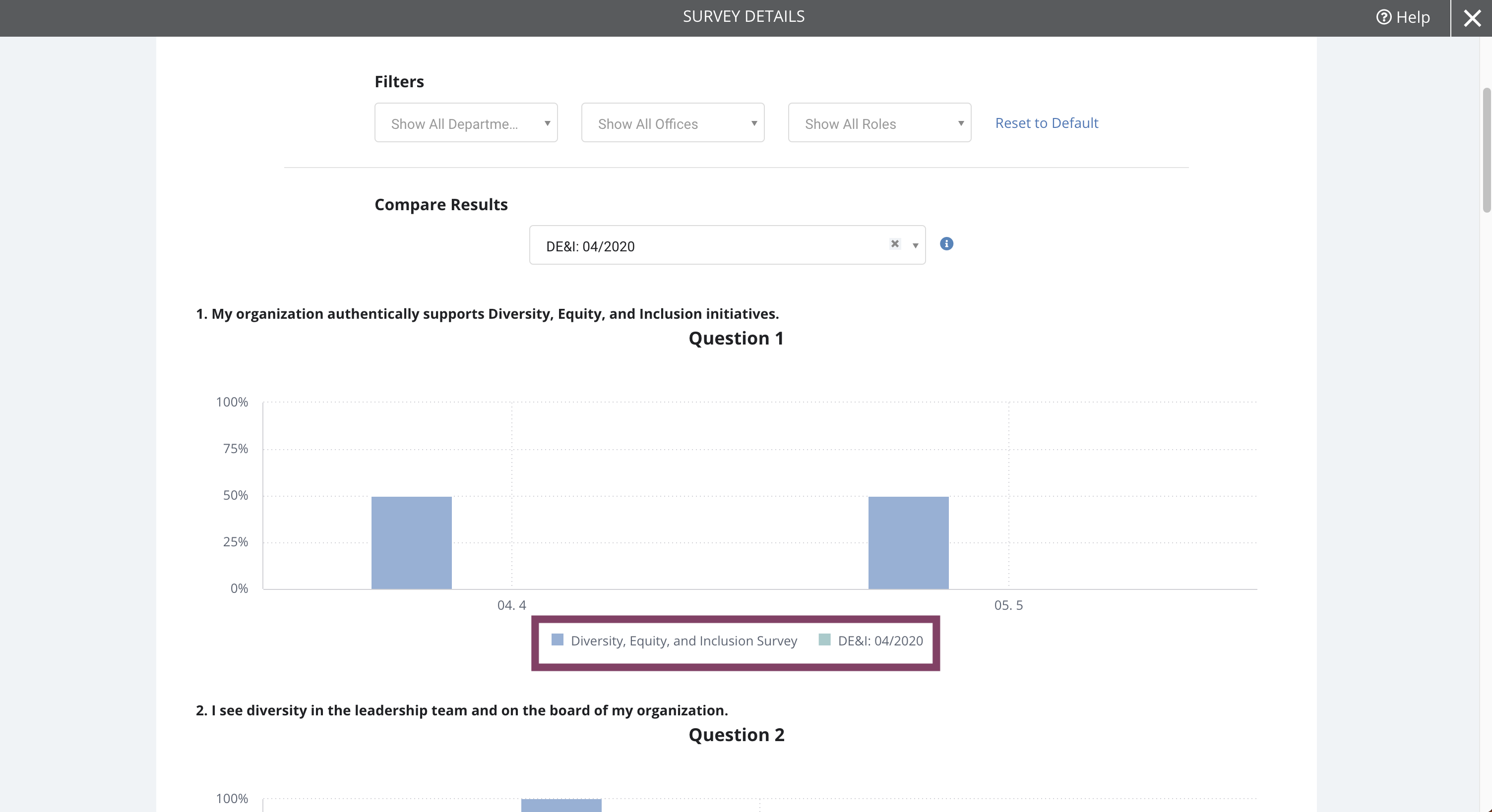Viewport: 1492px width, 812px height.
Task: Click the Compare Results info icon
Action: coord(946,244)
